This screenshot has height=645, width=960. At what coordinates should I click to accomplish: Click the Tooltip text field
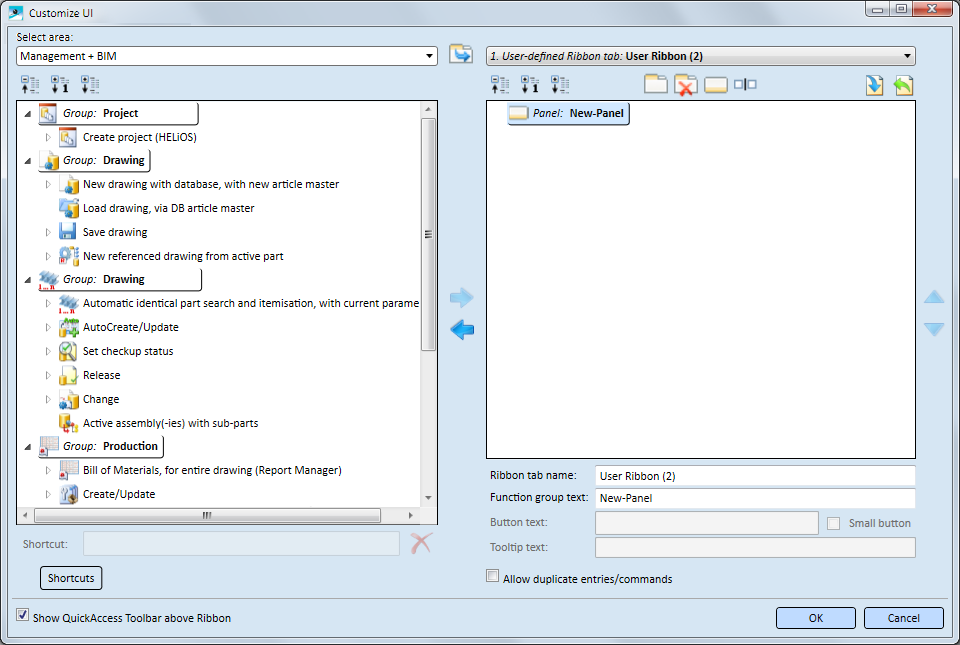pos(755,548)
